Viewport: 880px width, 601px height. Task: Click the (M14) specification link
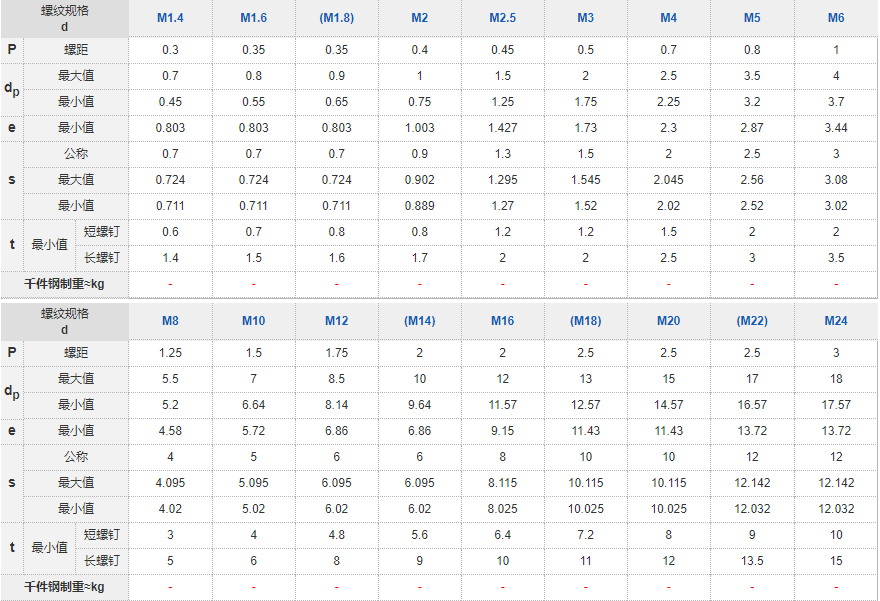420,321
